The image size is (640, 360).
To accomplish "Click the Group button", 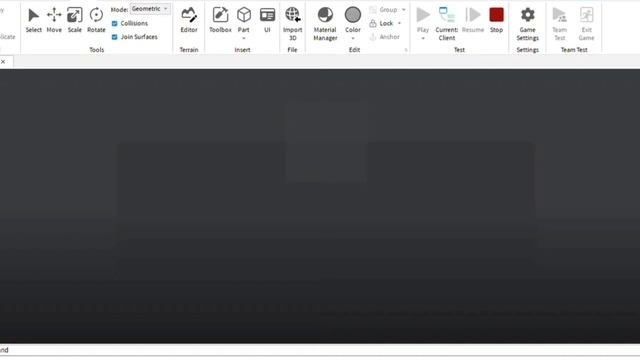I will [383, 9].
